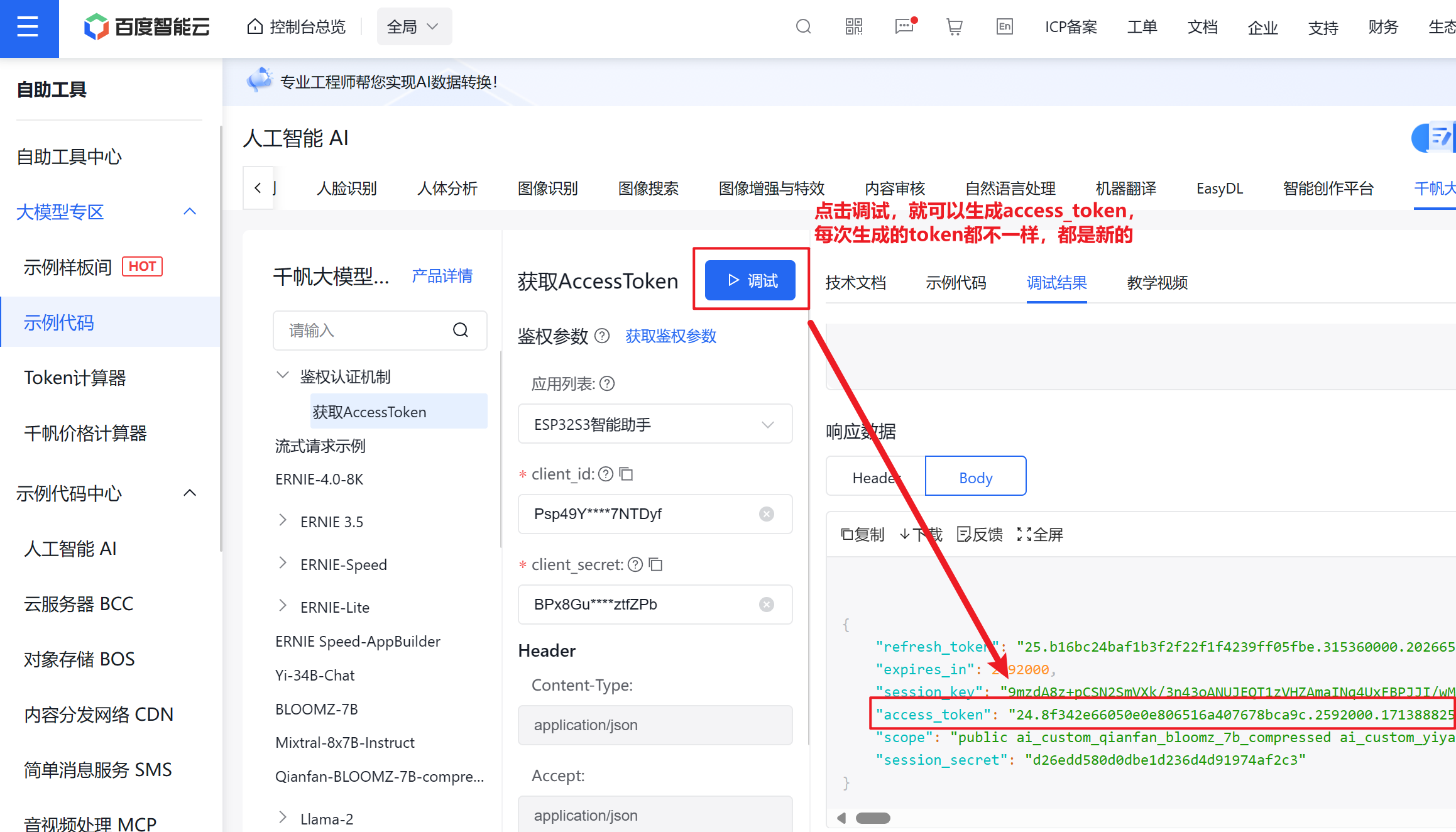Clear the client_secret field
Image resolution: width=1456 pixels, height=832 pixels.
pyautogui.click(x=767, y=605)
